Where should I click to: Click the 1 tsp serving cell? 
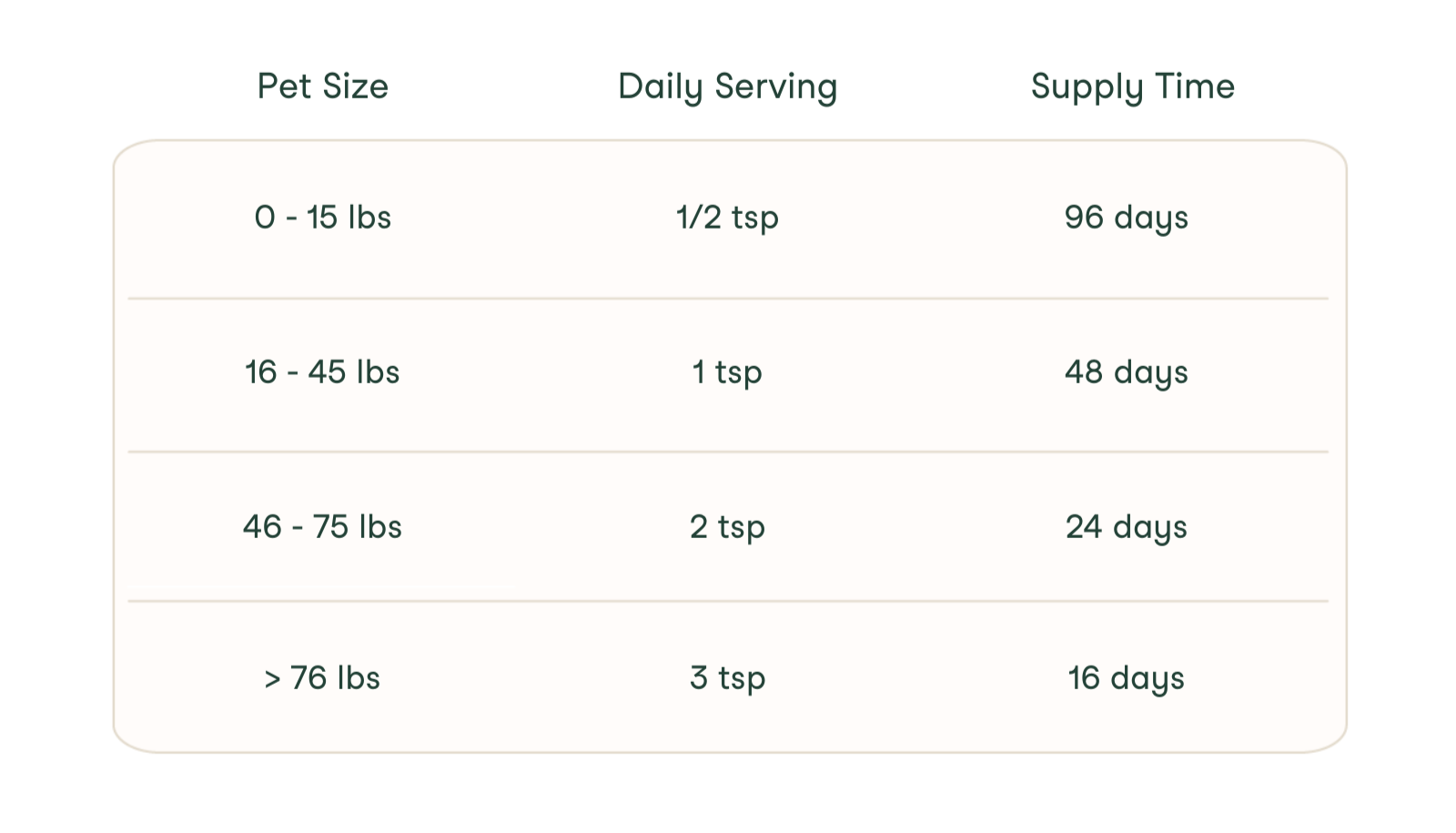(727, 372)
